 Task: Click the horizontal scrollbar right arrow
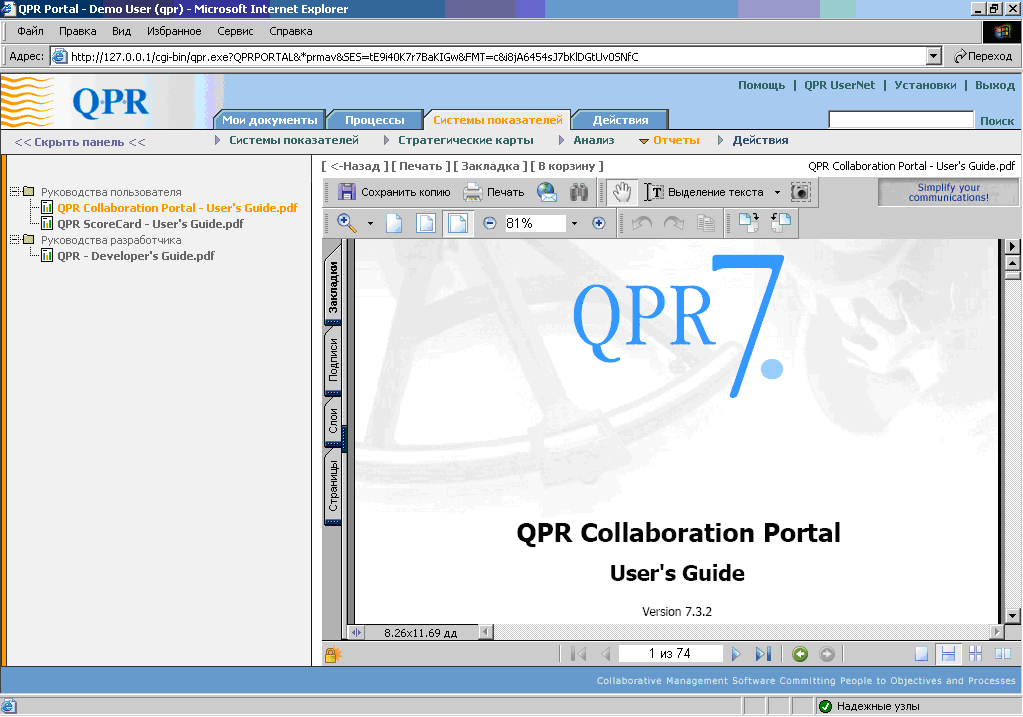coord(996,631)
